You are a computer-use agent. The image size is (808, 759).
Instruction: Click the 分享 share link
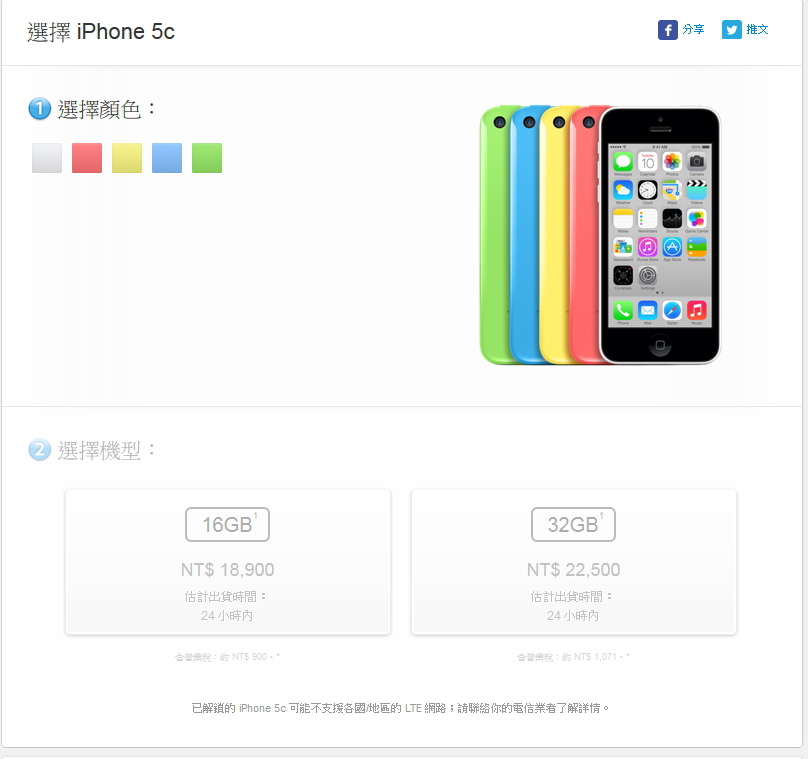click(x=693, y=29)
